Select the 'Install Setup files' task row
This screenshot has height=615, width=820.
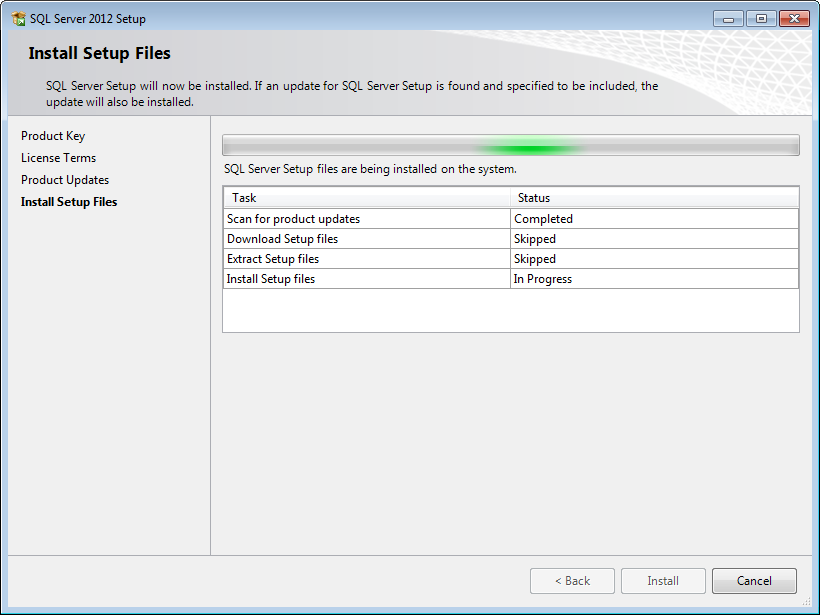pyautogui.click(x=511, y=279)
